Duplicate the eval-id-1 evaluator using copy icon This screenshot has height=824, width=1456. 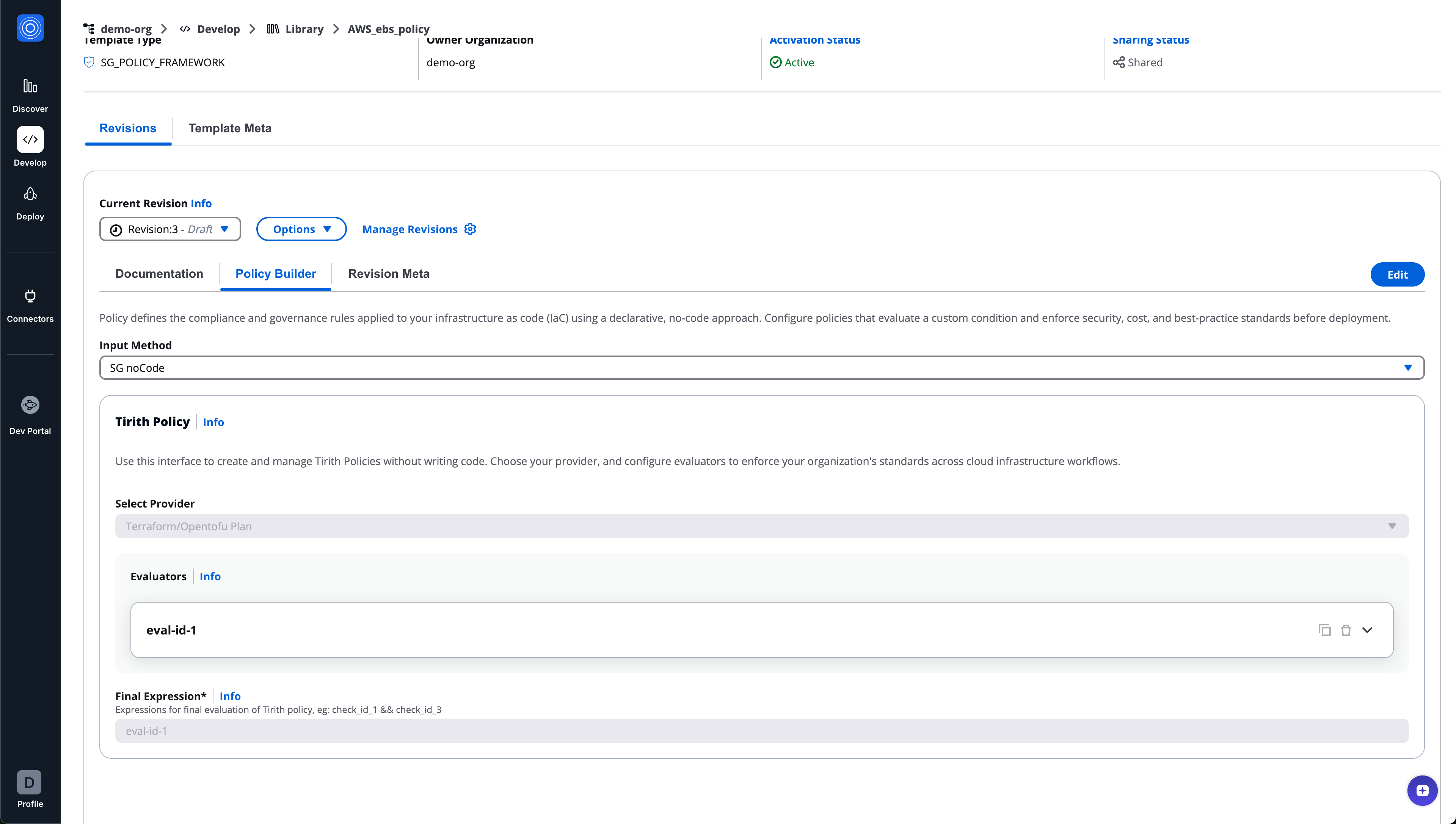[x=1324, y=629]
